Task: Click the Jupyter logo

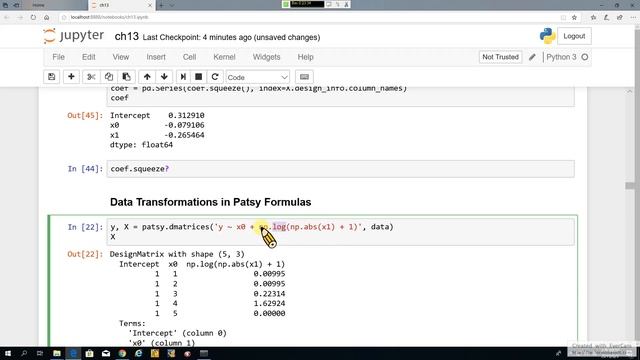Action: pyautogui.click(x=73, y=36)
